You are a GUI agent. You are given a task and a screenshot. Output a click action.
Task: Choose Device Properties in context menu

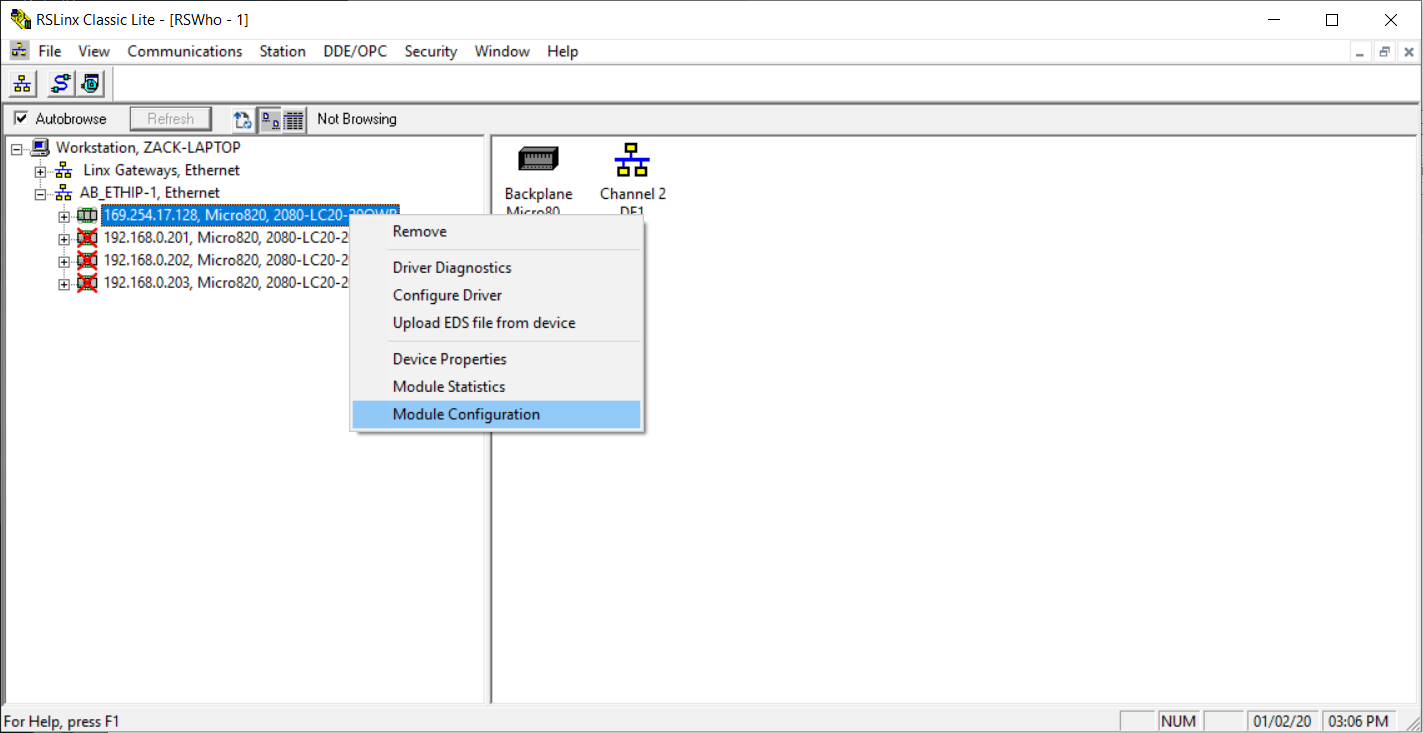497,359
